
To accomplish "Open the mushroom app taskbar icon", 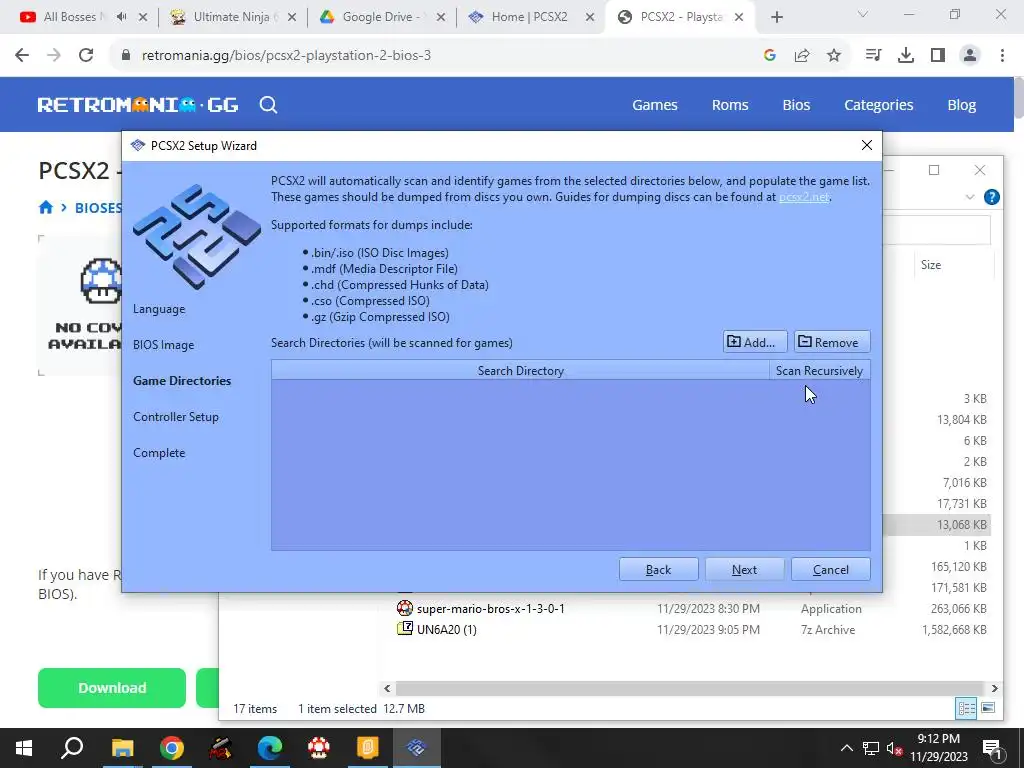I will pos(319,748).
